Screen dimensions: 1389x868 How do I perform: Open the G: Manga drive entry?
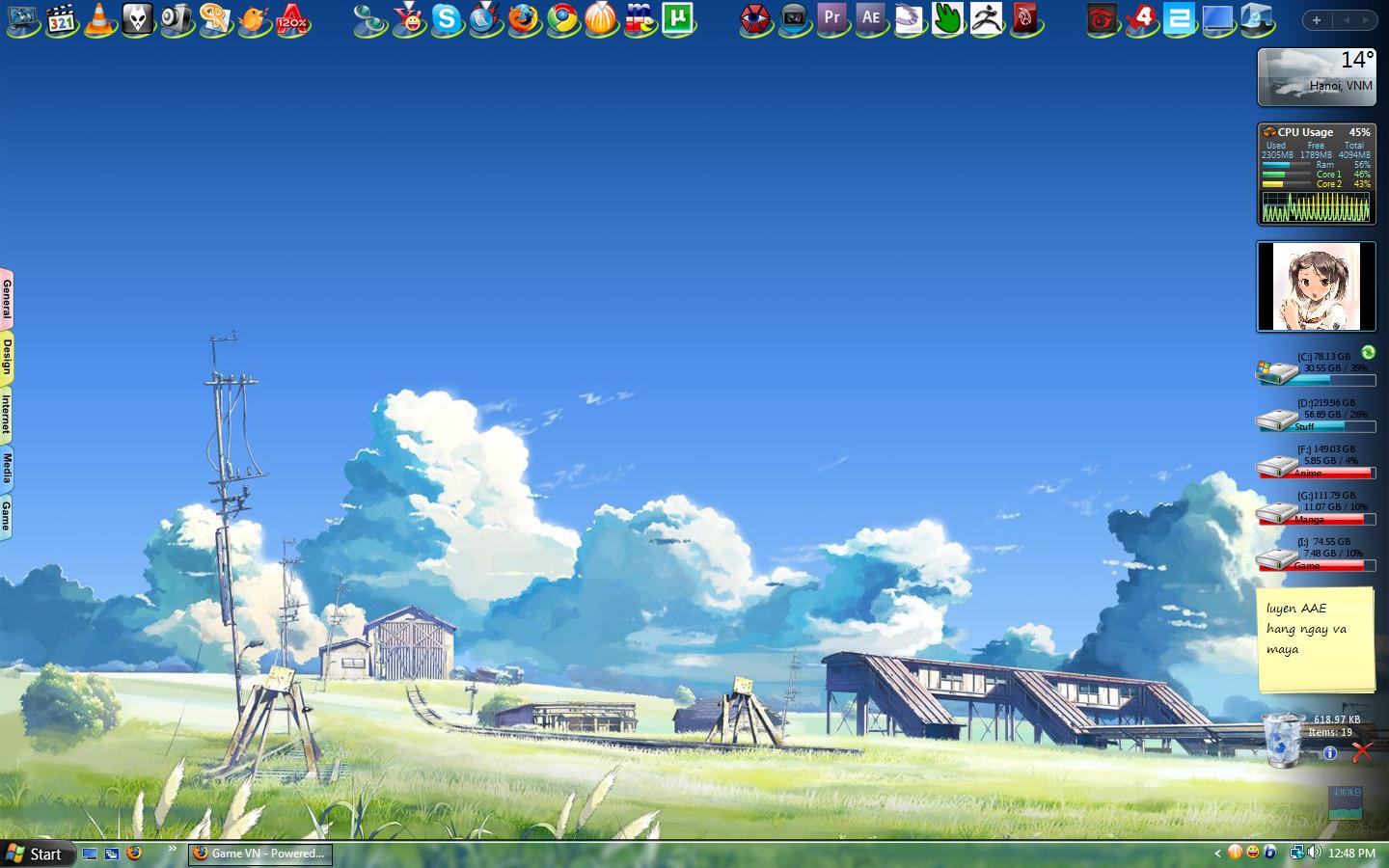[x=1316, y=507]
